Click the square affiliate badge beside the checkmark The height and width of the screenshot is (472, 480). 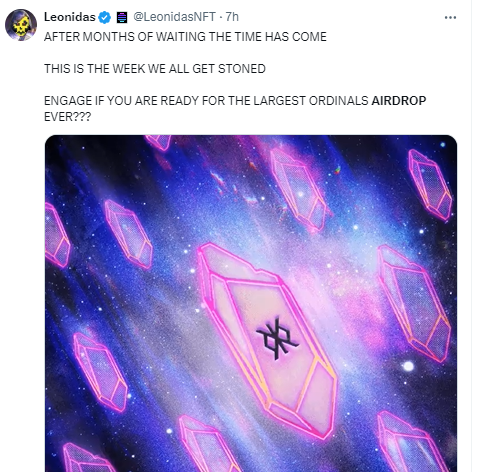[122, 17]
